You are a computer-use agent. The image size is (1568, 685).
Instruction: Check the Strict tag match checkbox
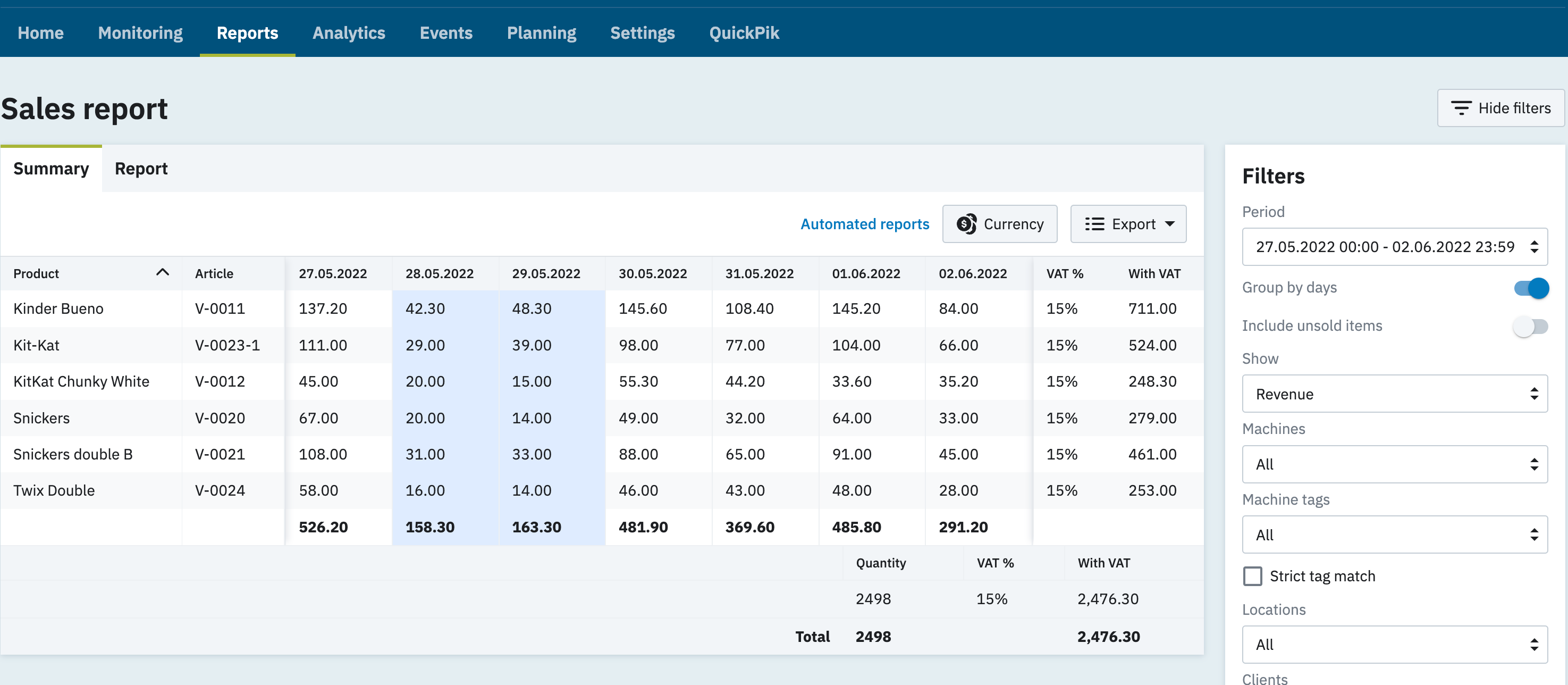coord(1253,575)
